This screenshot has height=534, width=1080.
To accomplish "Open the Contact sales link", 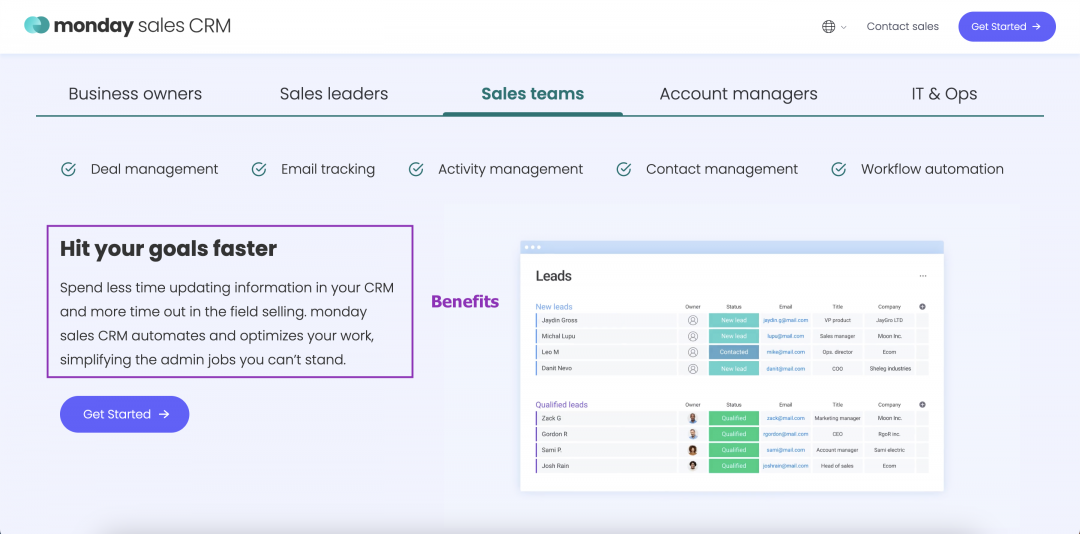I will tap(902, 26).
